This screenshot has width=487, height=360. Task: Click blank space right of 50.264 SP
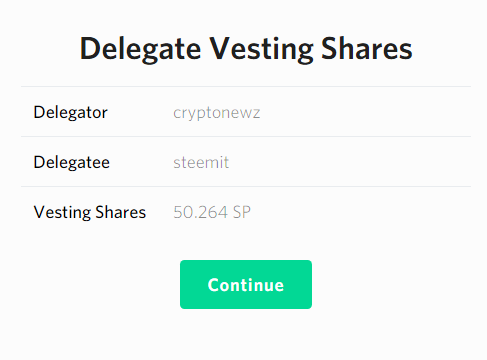(361, 212)
